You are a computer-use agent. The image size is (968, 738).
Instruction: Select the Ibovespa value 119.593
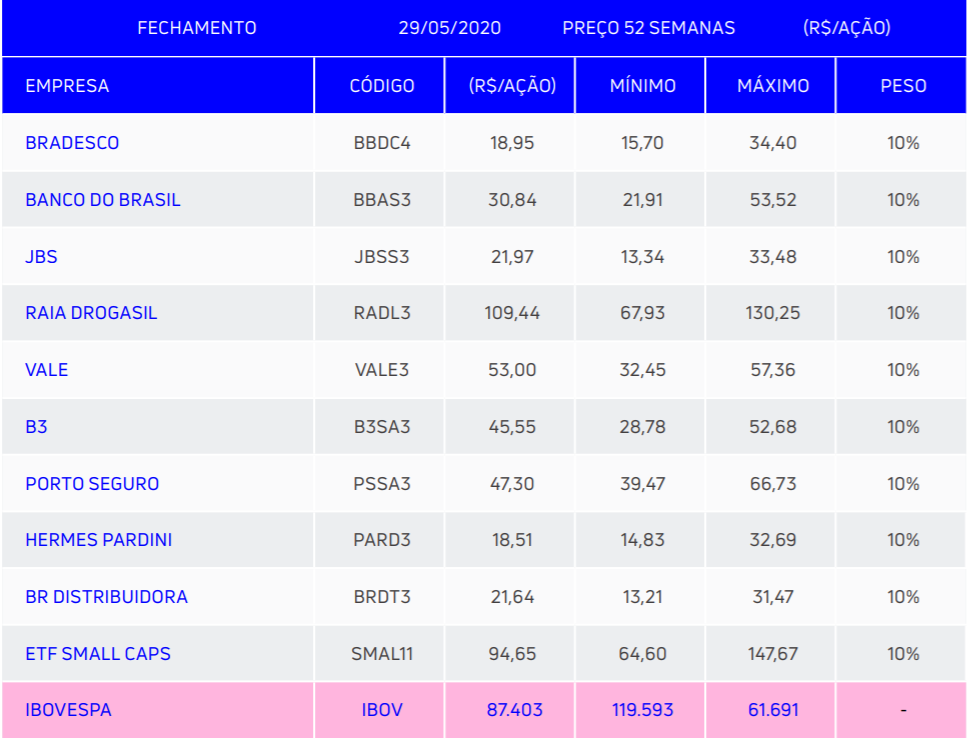click(x=643, y=710)
